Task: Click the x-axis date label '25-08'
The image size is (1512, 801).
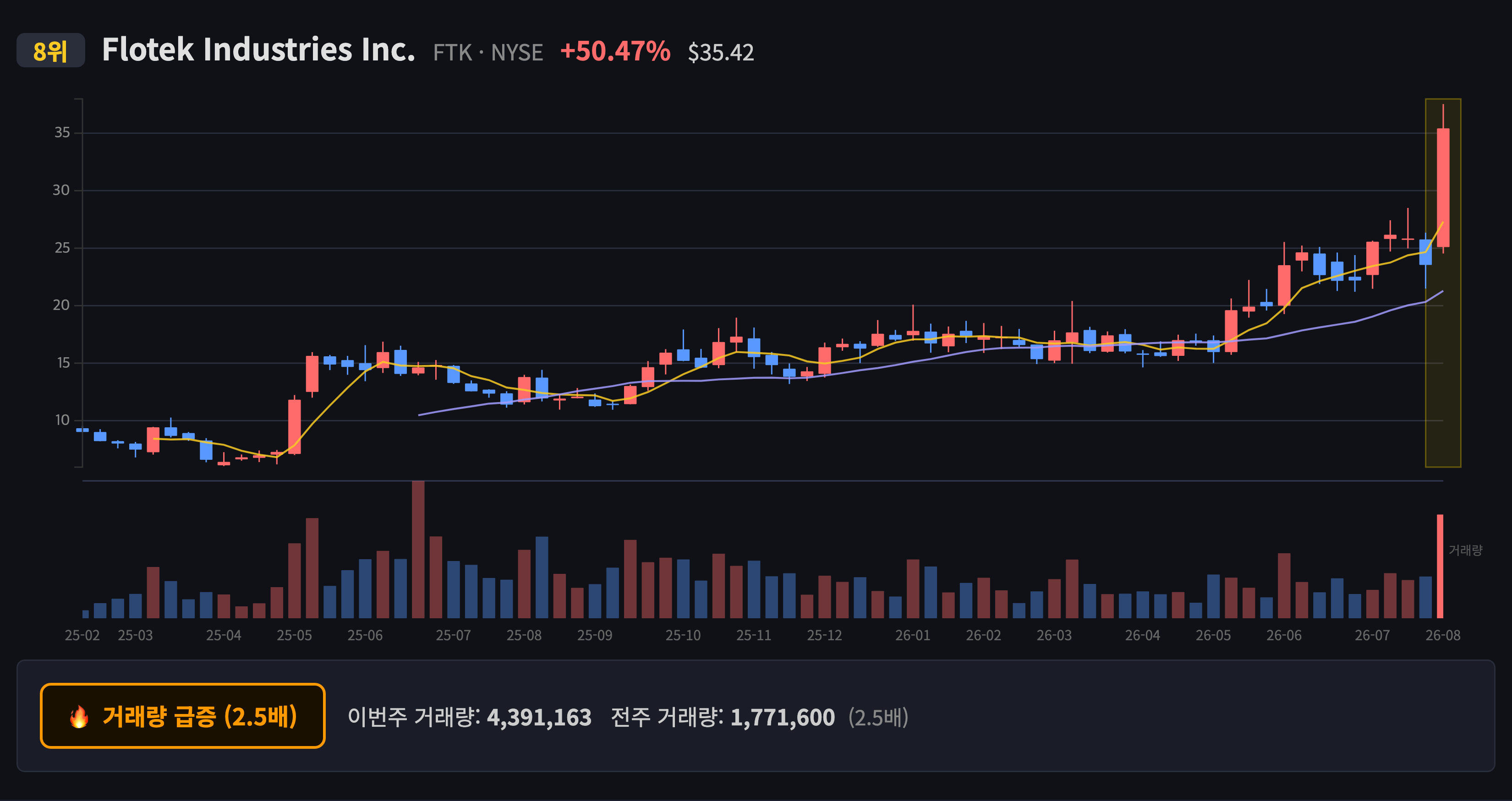Action: (524, 636)
